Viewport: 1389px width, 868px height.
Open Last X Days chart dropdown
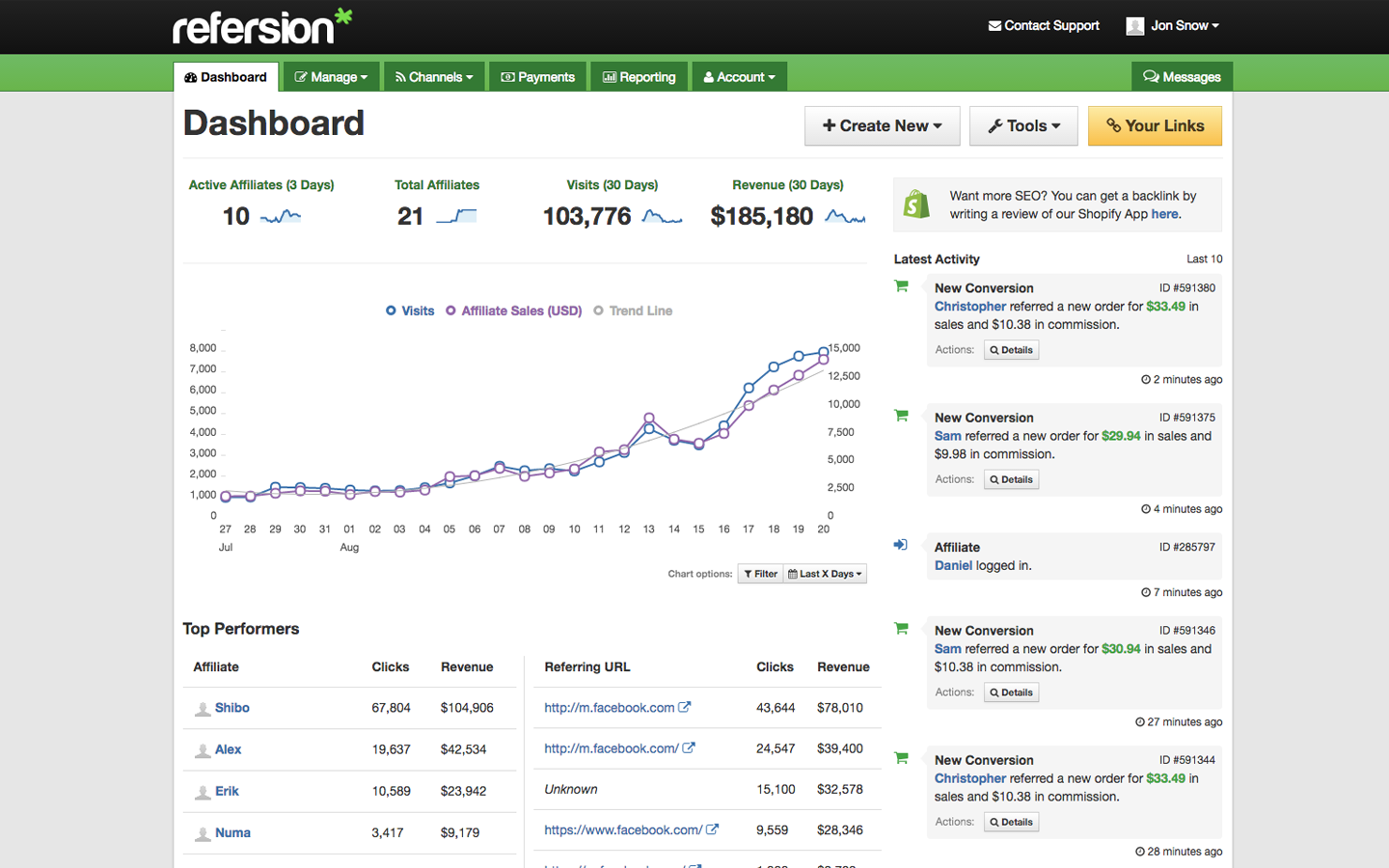pos(825,574)
